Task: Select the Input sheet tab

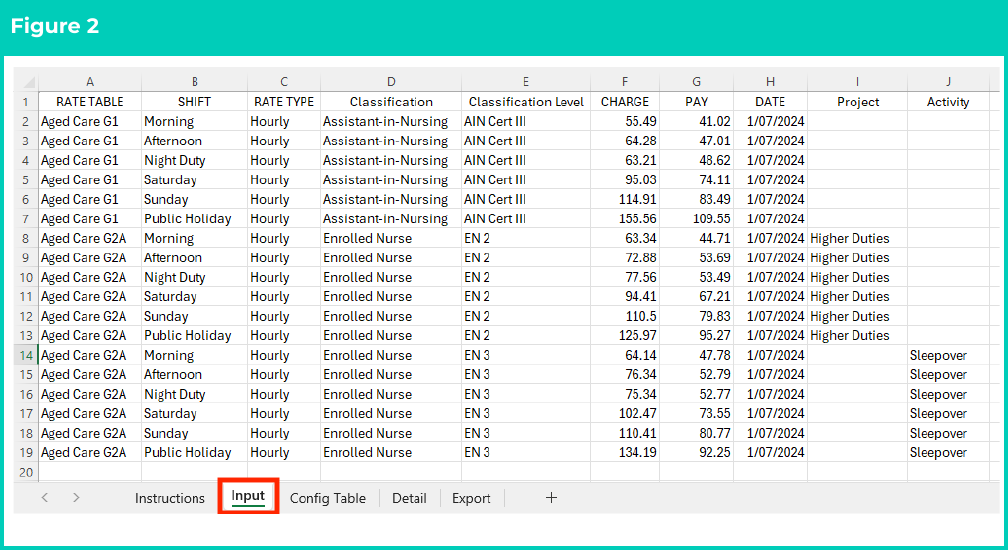Action: click(x=248, y=496)
